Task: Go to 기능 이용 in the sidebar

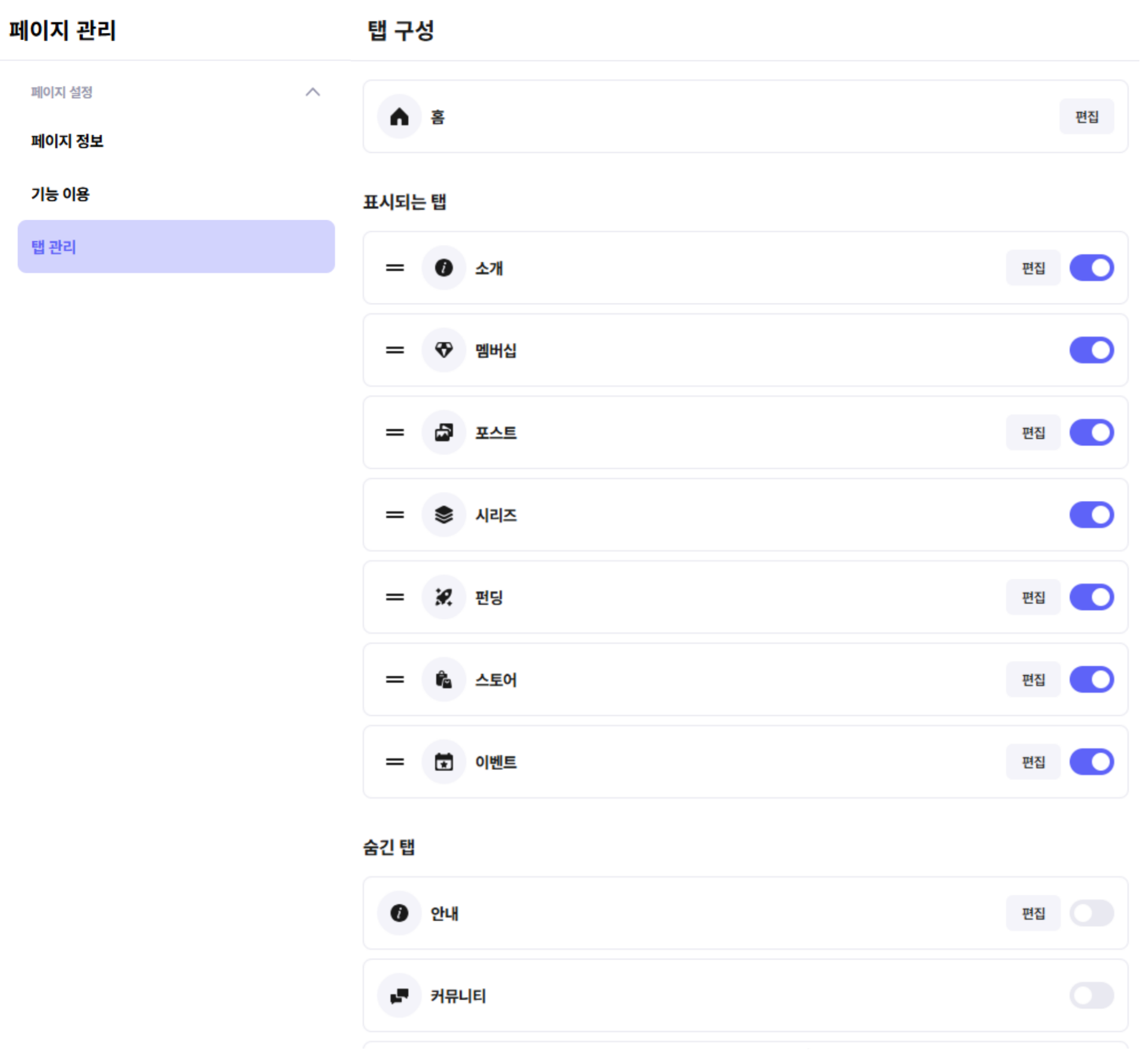Action: (60, 194)
